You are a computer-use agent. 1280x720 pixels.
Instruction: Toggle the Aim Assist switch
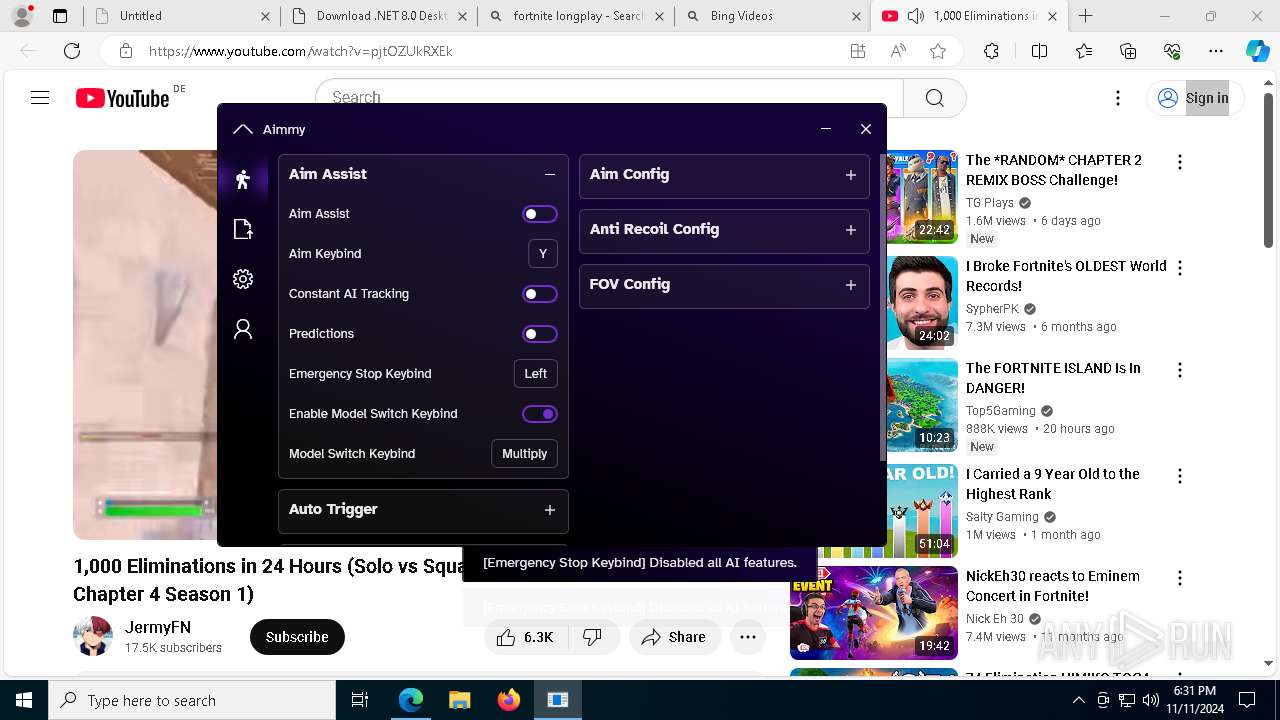click(540, 214)
